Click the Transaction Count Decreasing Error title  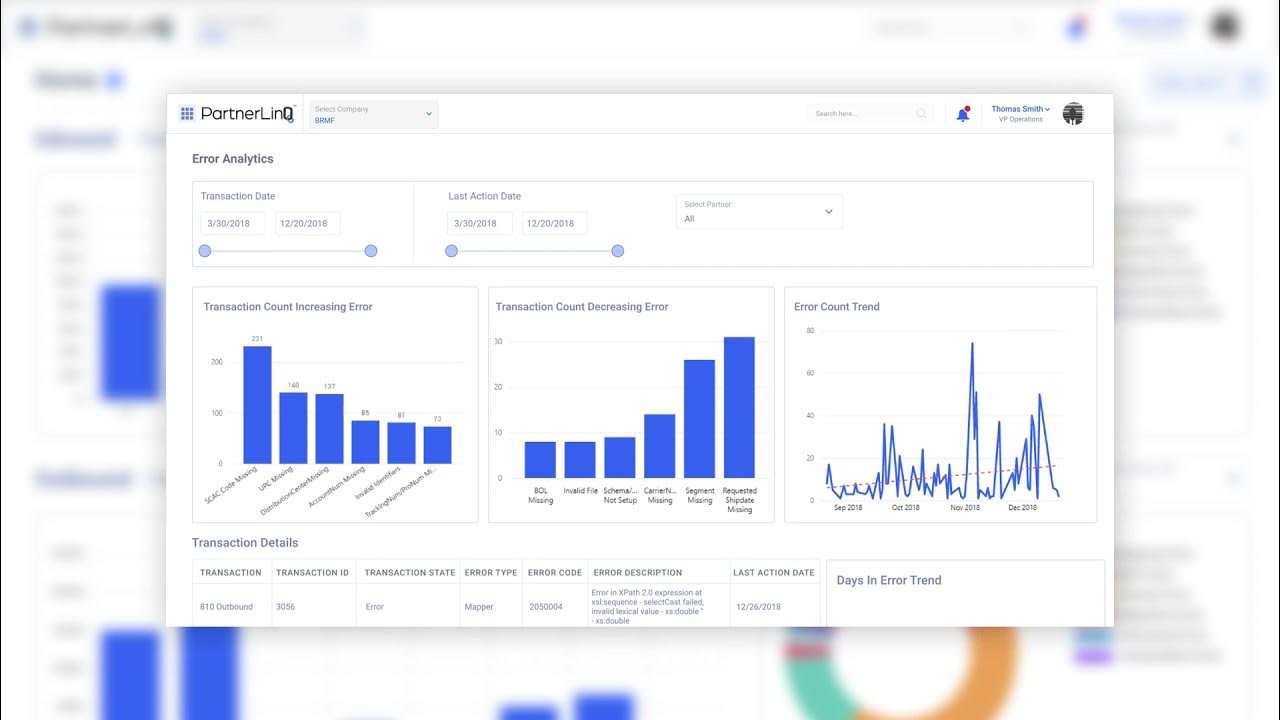(x=582, y=307)
